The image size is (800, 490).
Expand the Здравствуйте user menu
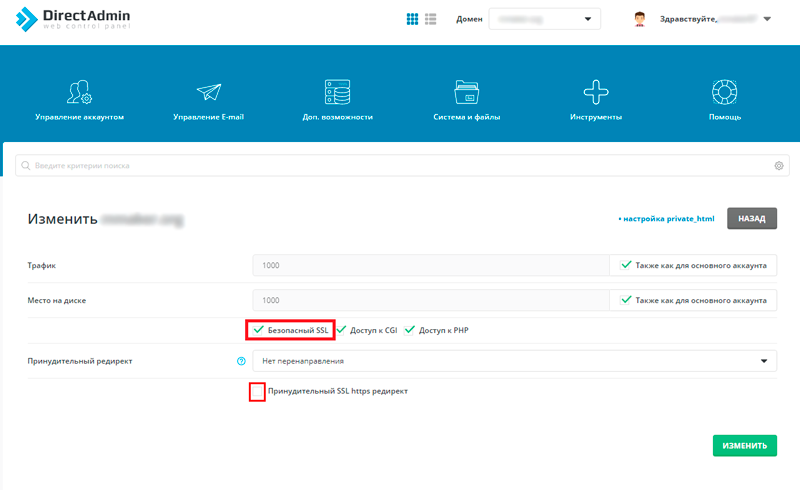(x=766, y=19)
